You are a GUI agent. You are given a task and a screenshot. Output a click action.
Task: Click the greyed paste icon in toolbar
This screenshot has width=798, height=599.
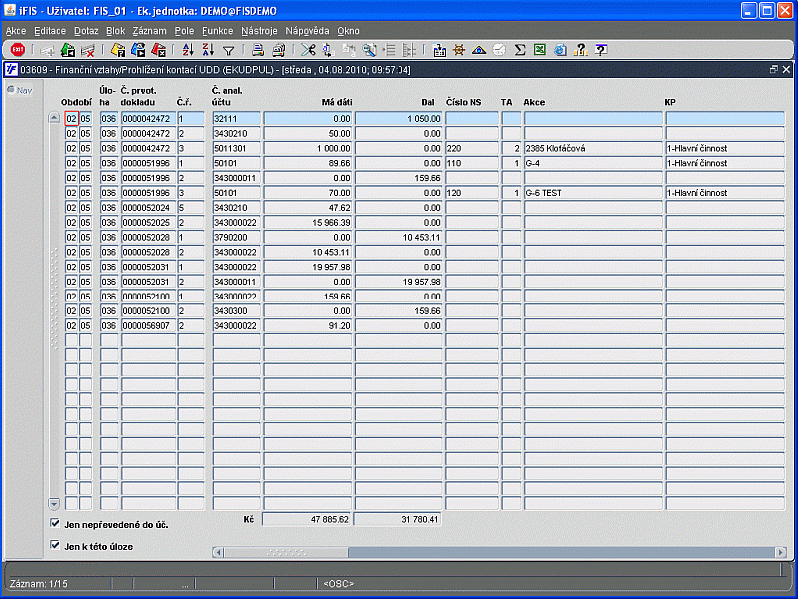[349, 50]
